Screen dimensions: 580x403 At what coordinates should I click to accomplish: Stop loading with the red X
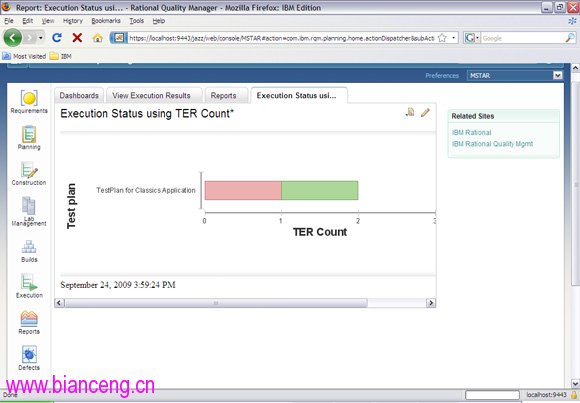pos(77,38)
